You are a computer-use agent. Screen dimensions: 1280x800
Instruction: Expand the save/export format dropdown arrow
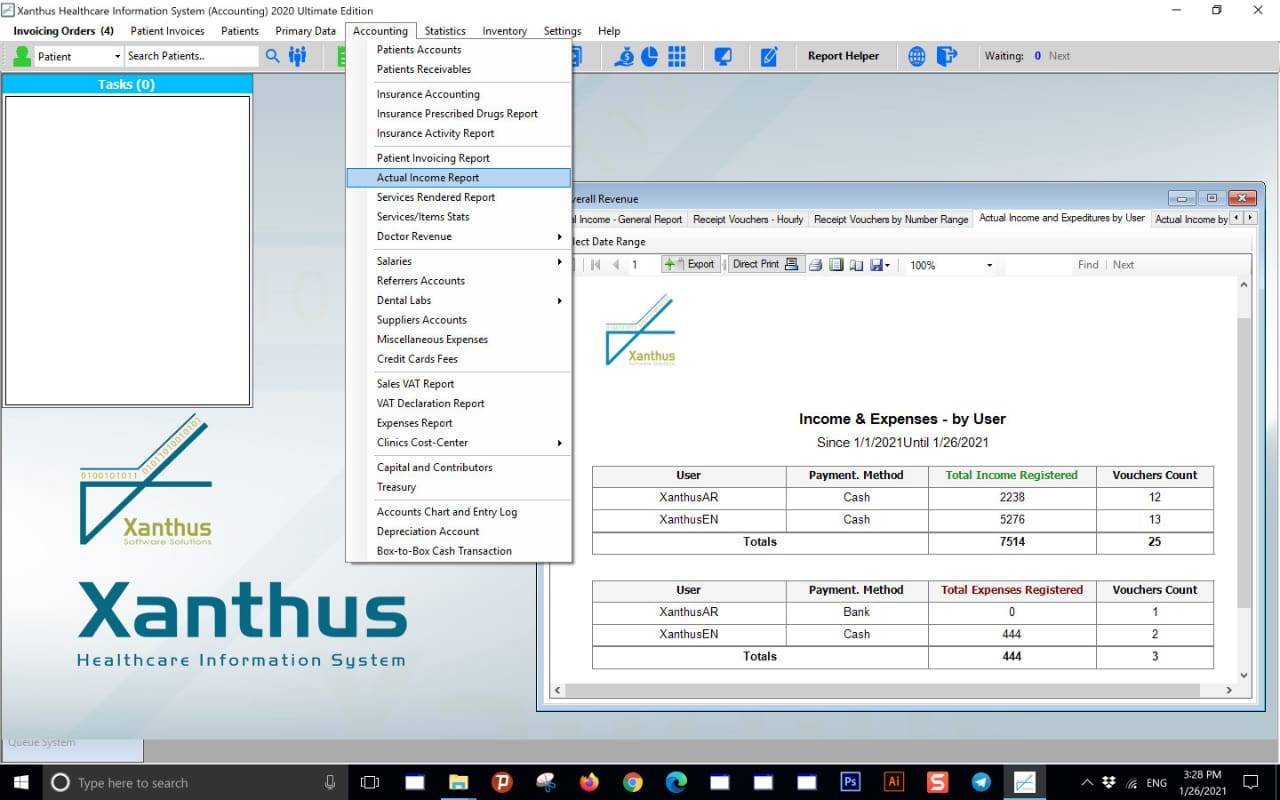pyautogui.click(x=888, y=265)
